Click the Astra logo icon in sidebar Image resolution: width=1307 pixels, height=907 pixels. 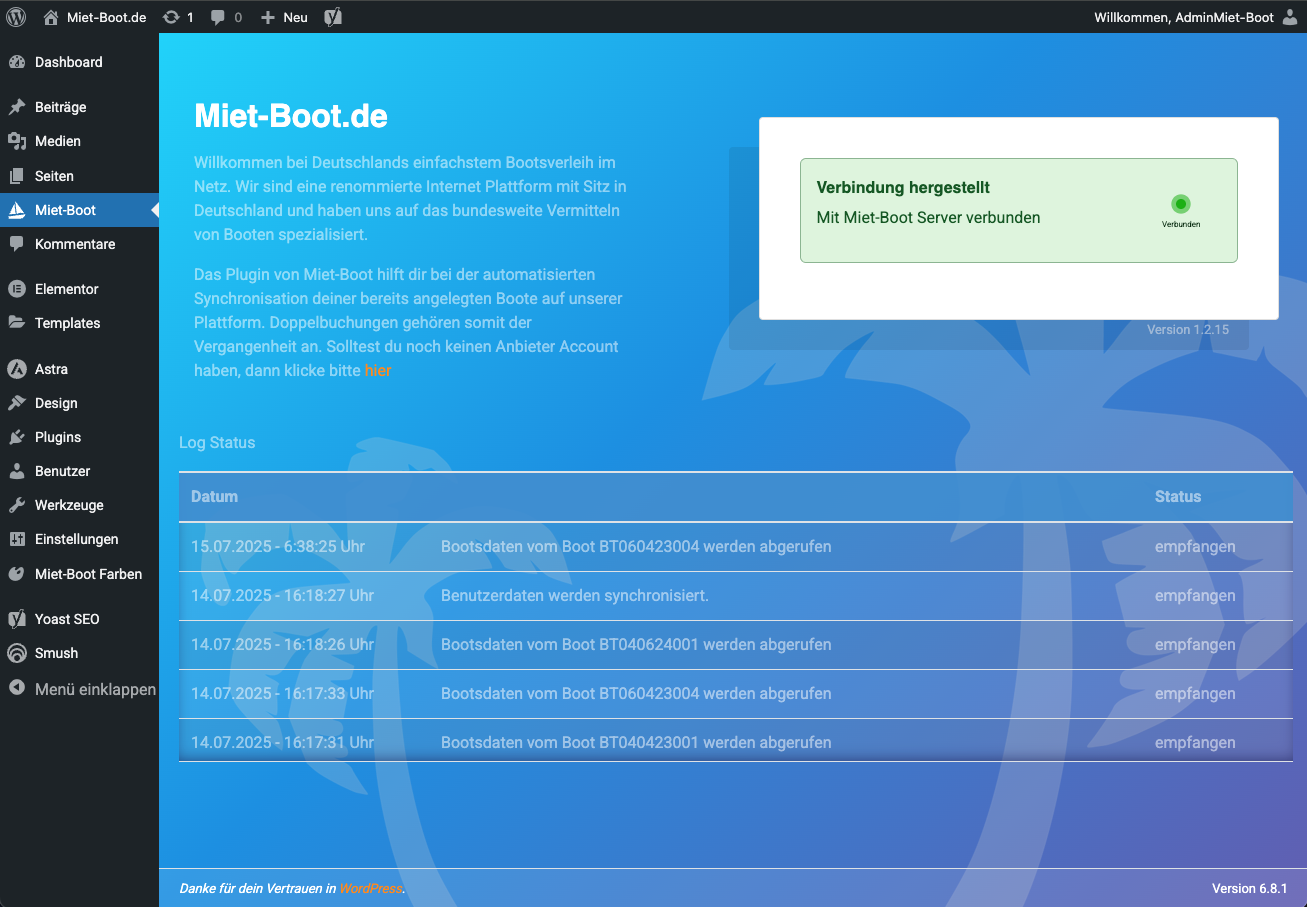pos(17,369)
